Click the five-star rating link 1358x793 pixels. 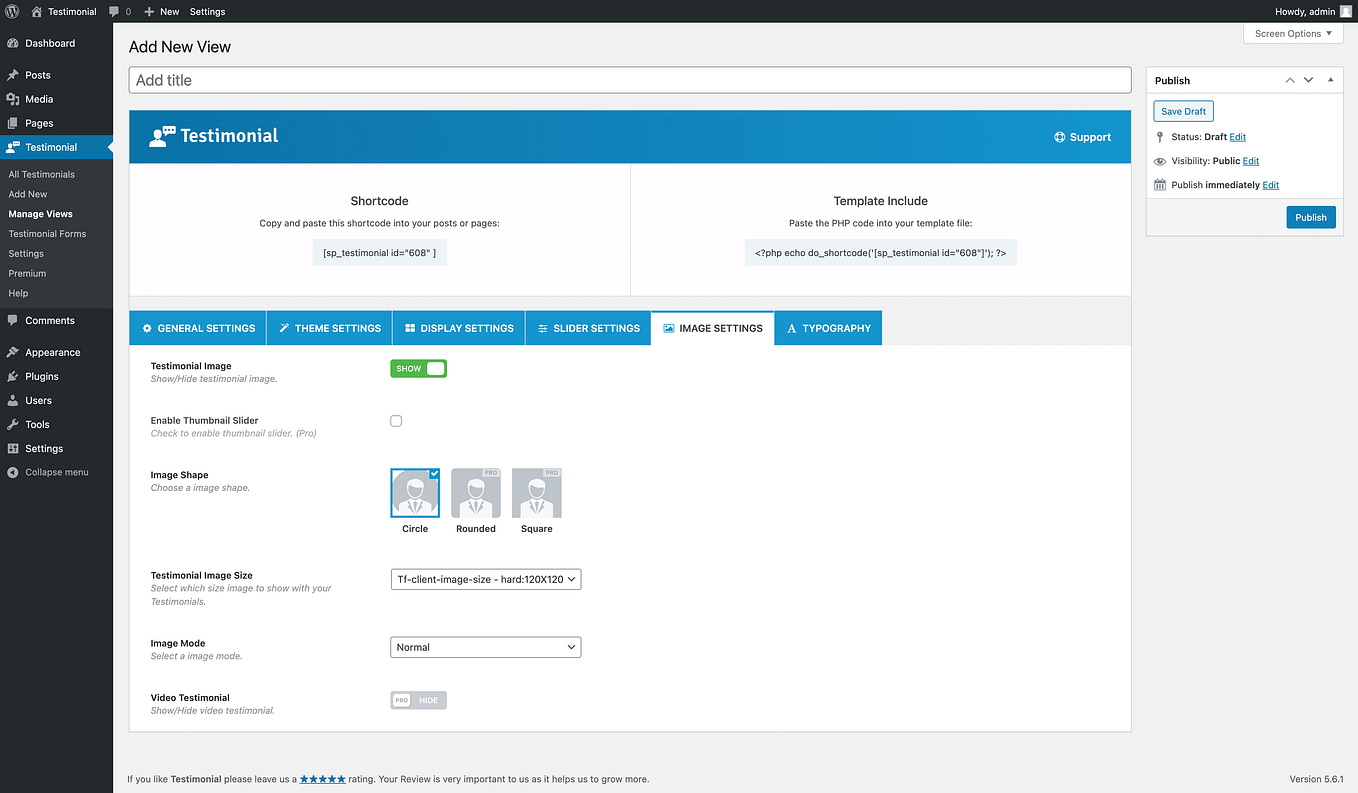tap(322, 779)
